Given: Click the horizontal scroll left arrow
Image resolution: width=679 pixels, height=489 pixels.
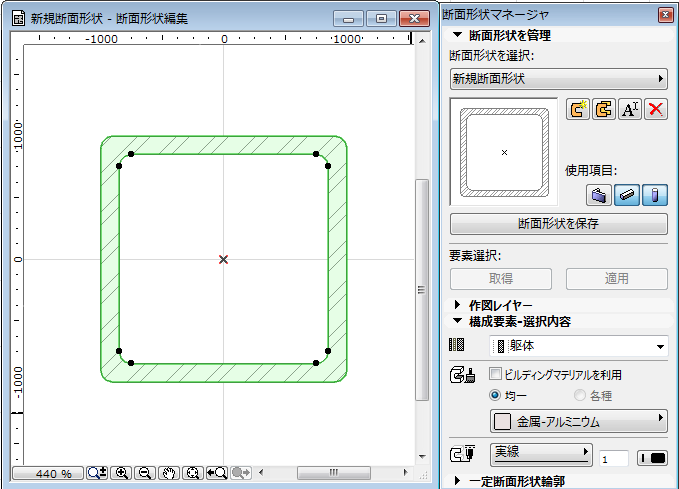Looking at the screenshot, I should pyautogui.click(x=261, y=473).
